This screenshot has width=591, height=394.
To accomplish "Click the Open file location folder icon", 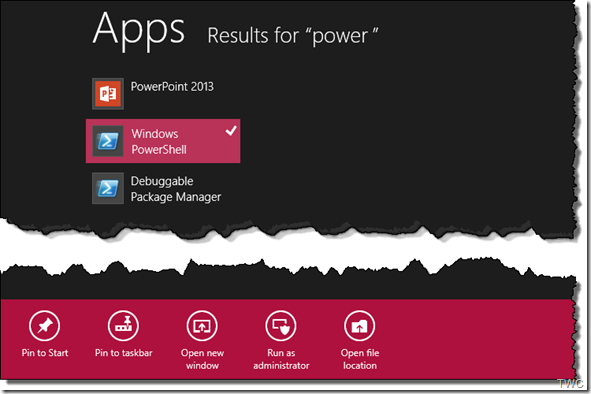I will 360,325.
